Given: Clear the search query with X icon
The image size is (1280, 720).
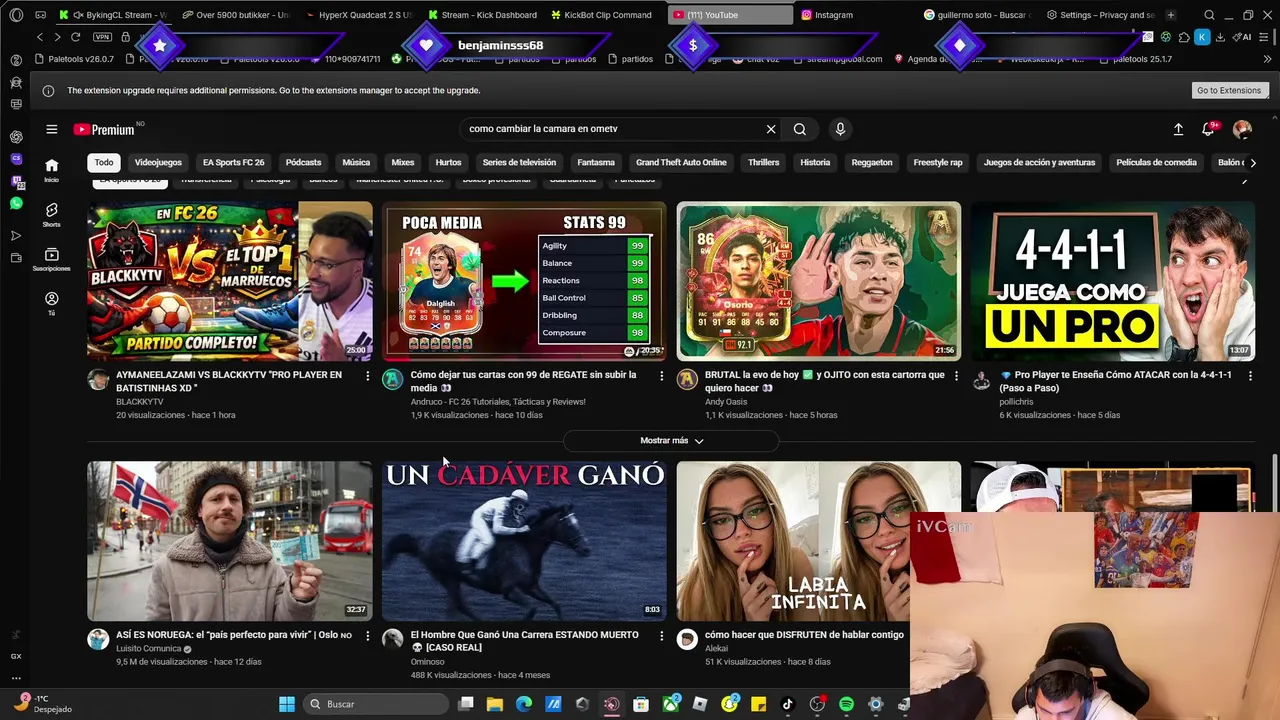Looking at the screenshot, I should coord(771,129).
